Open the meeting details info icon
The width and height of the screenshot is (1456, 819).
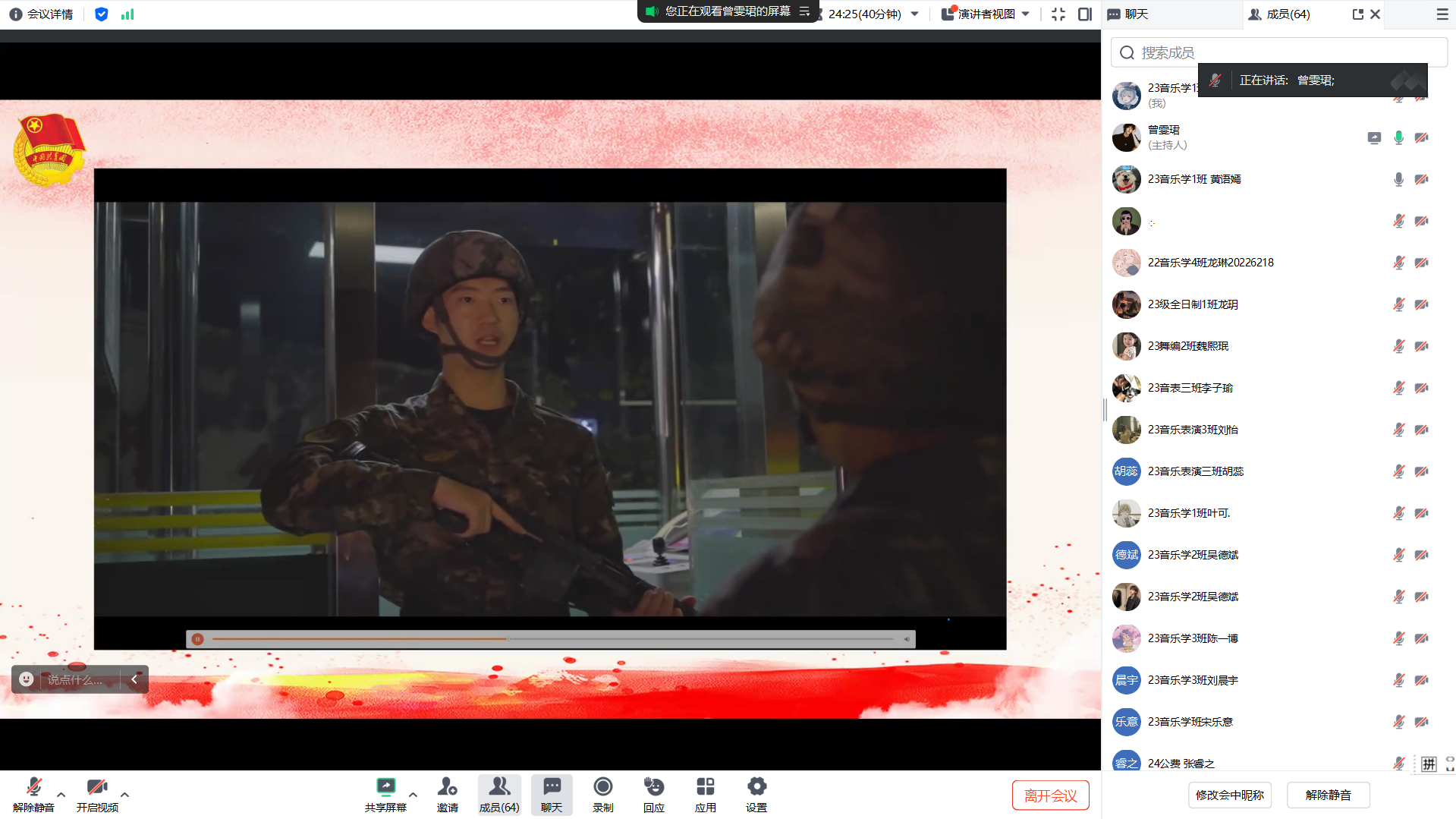[15, 14]
